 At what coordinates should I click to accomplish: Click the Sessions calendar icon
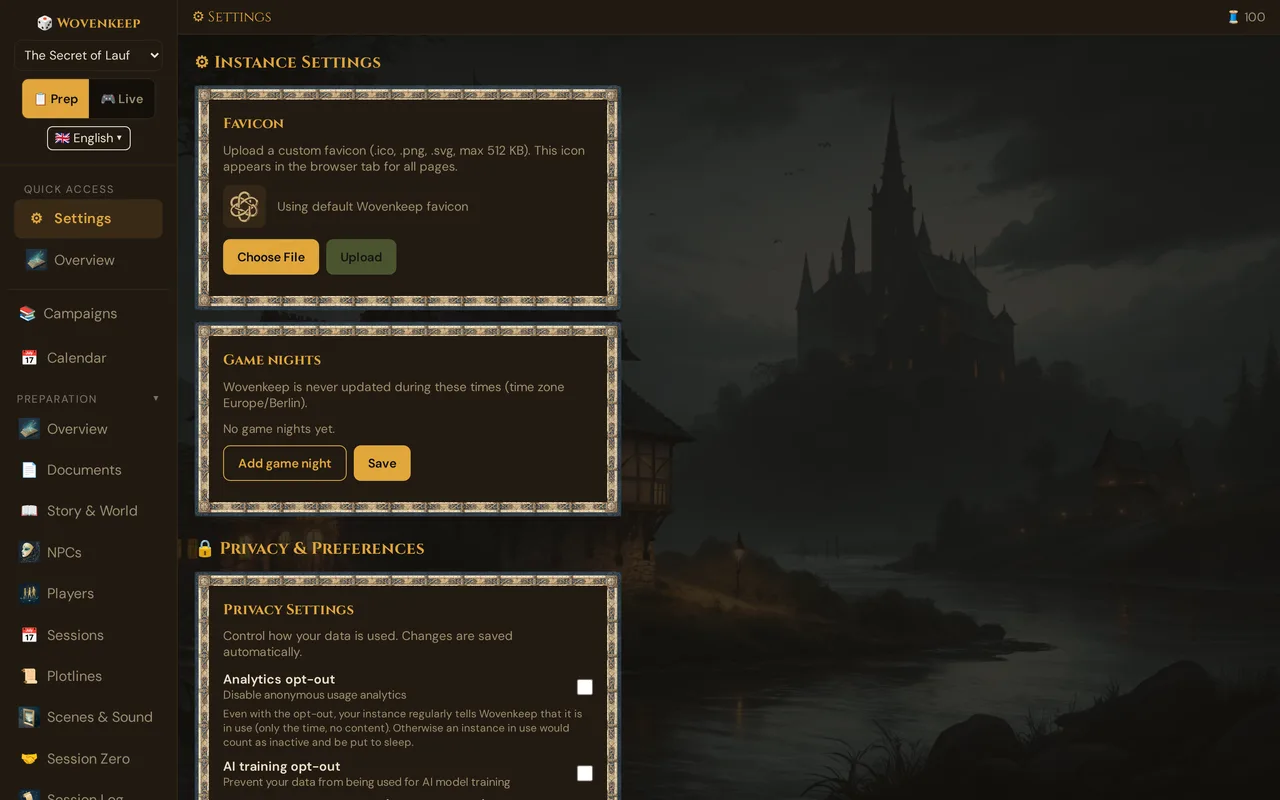[29, 635]
